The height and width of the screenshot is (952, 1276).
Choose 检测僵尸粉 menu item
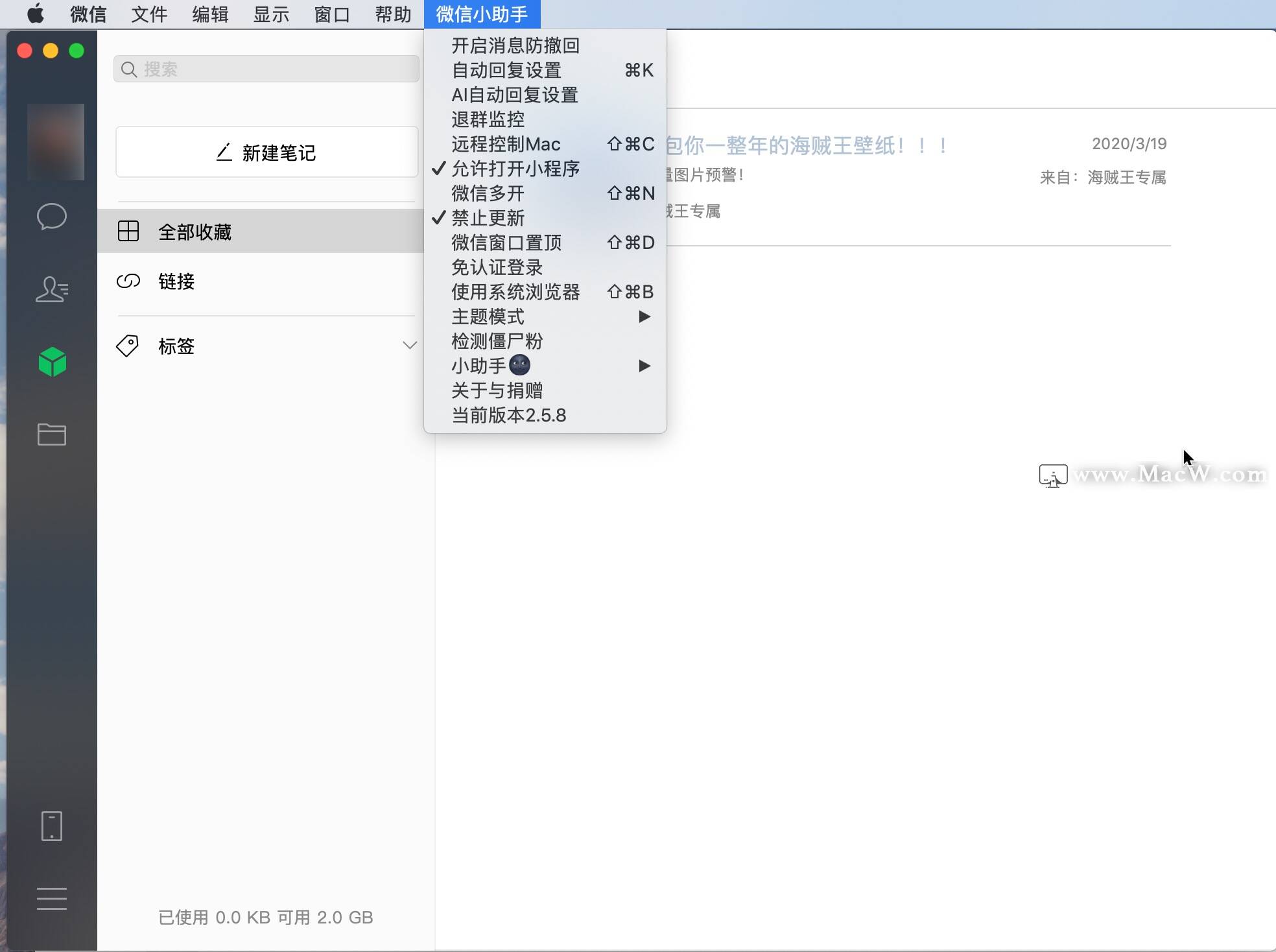coord(545,341)
